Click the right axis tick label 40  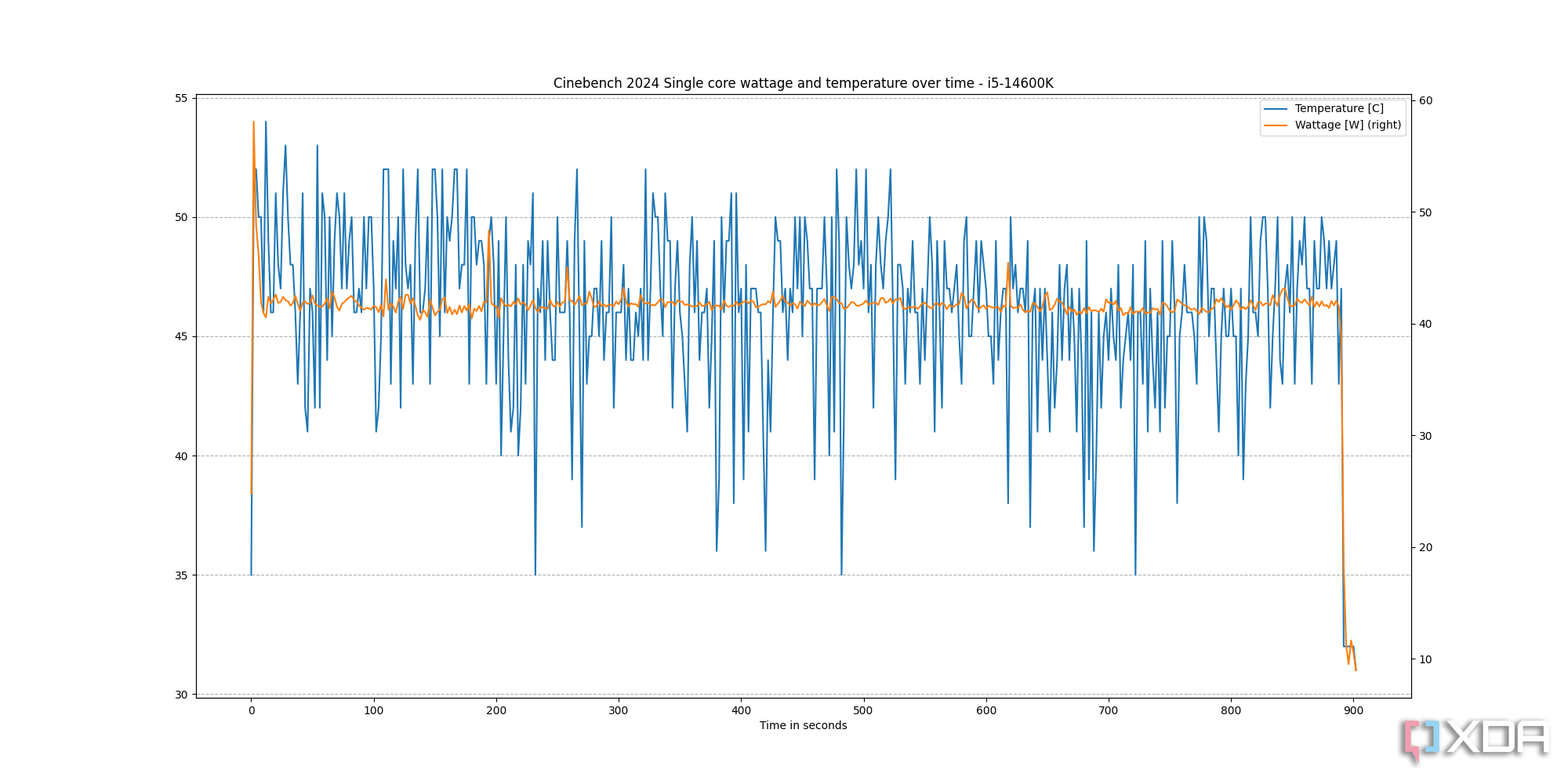[1425, 324]
